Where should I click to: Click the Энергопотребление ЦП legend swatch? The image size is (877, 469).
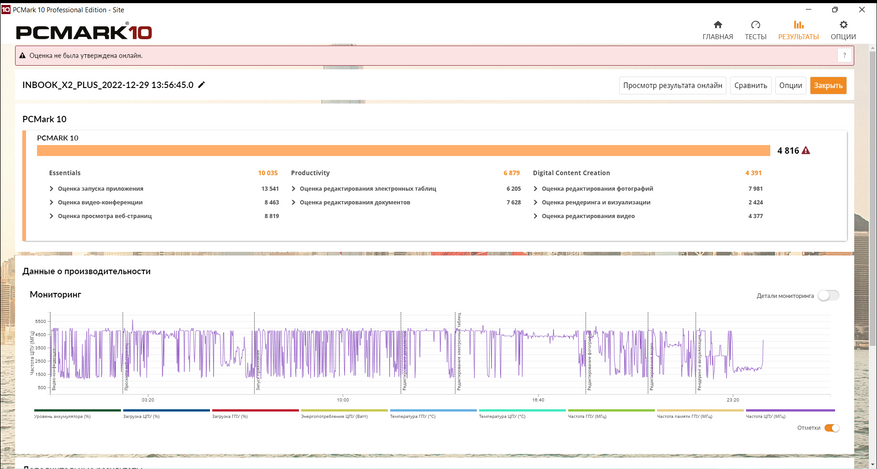tap(344, 410)
